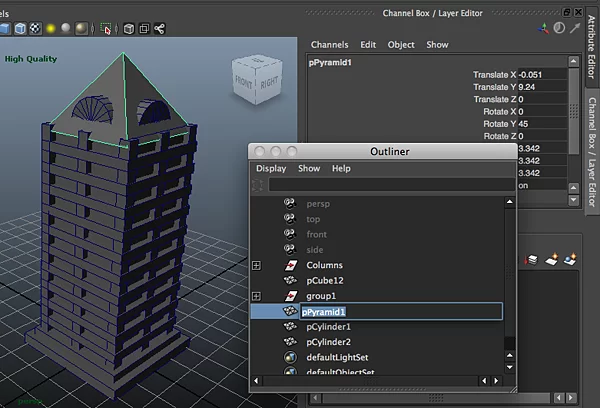The width and height of the screenshot is (600, 408).
Task: Toggle X-ray cube icon in panel toolbar
Action: 129,29
